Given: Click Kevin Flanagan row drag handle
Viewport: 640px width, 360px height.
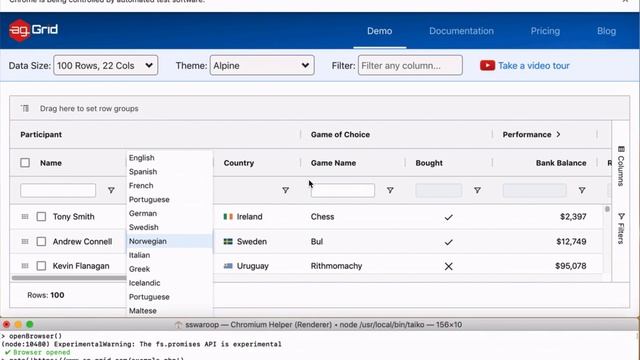Looking at the screenshot, I should (x=25, y=266).
